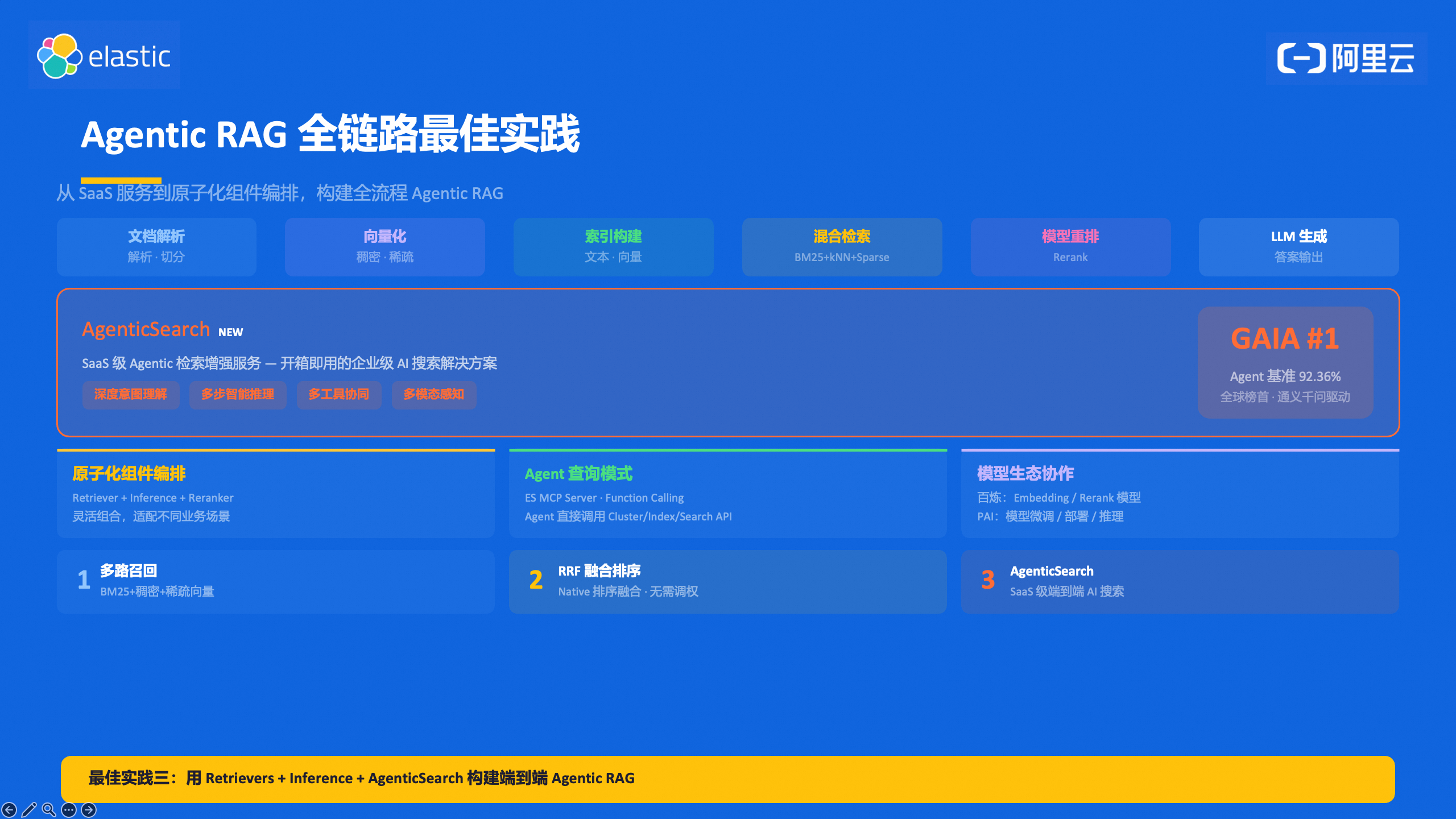The height and width of the screenshot is (819, 1456).
Task: Click the slide title Agentic RAG 全链路最佳实践
Action: (x=330, y=134)
